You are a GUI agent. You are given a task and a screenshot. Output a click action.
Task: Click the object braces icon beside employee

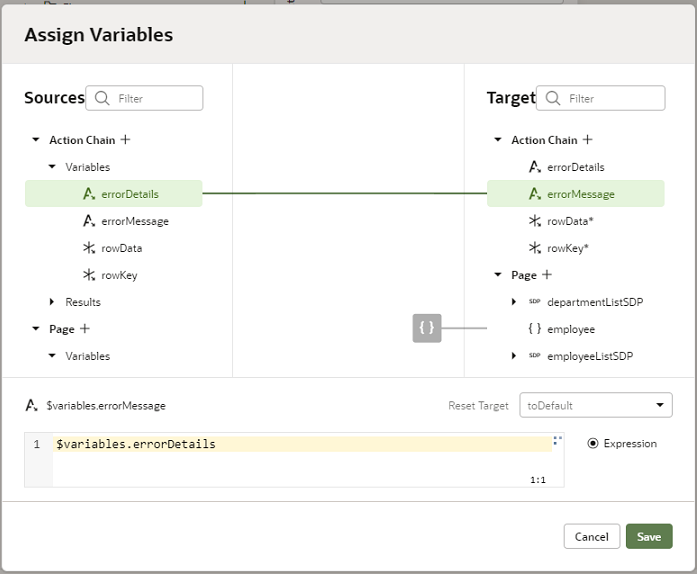[x=535, y=329]
